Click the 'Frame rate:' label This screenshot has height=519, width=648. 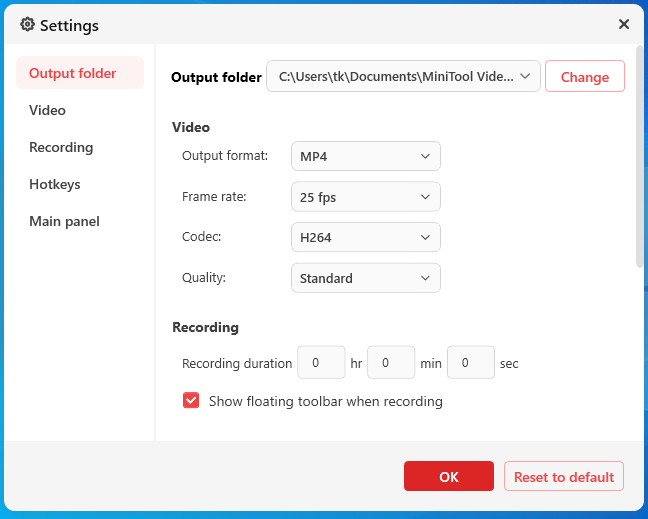214,197
